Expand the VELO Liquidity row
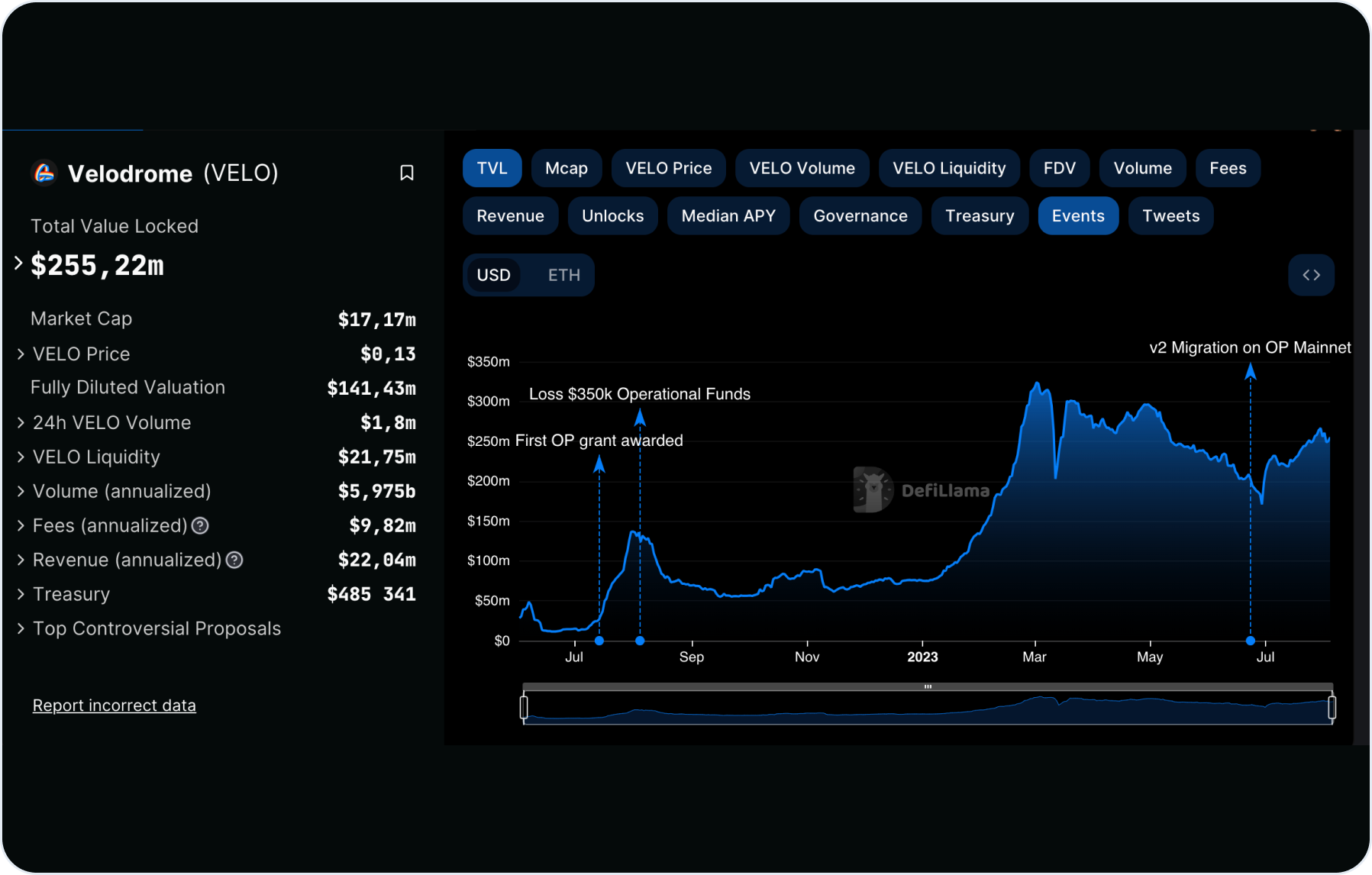Image resolution: width=1372 pixels, height=875 pixels. (21, 457)
